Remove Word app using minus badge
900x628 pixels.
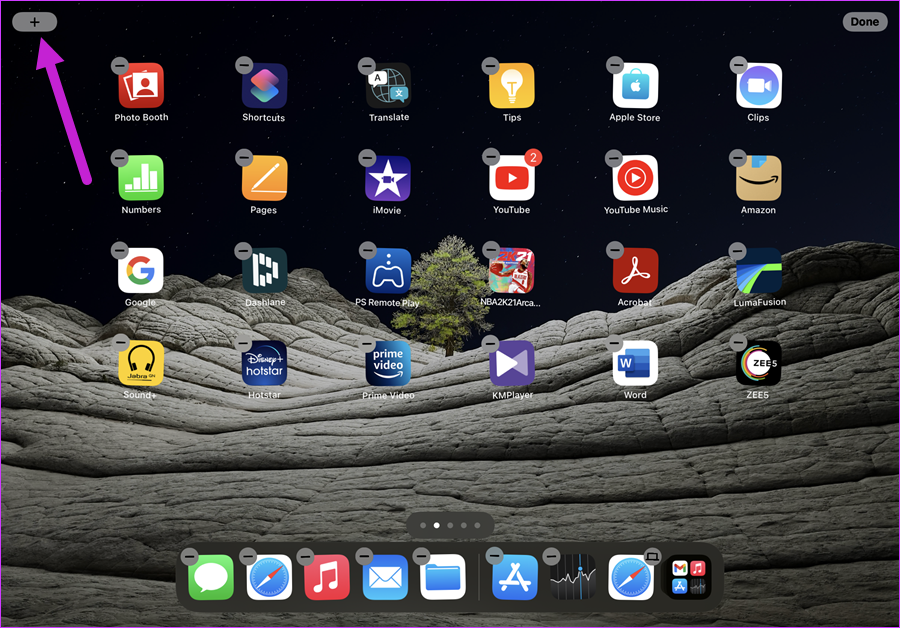click(614, 344)
